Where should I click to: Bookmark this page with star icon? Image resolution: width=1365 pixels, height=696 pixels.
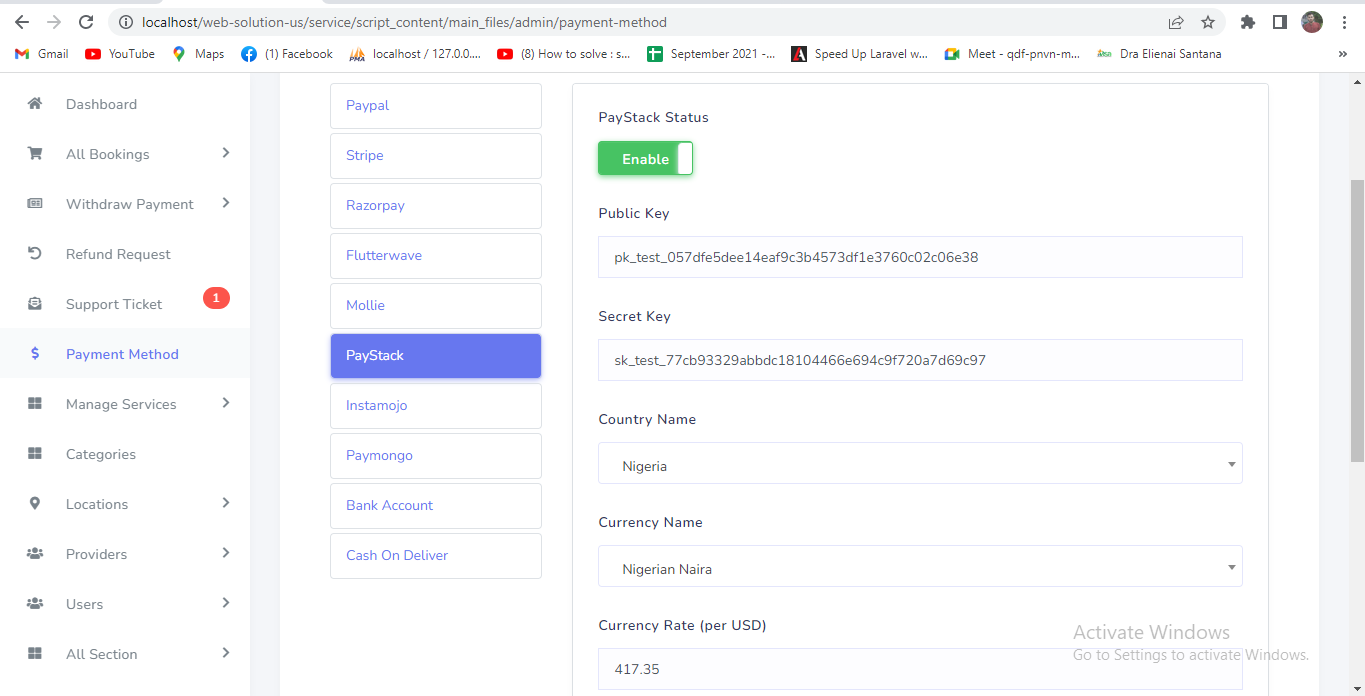(x=1208, y=22)
